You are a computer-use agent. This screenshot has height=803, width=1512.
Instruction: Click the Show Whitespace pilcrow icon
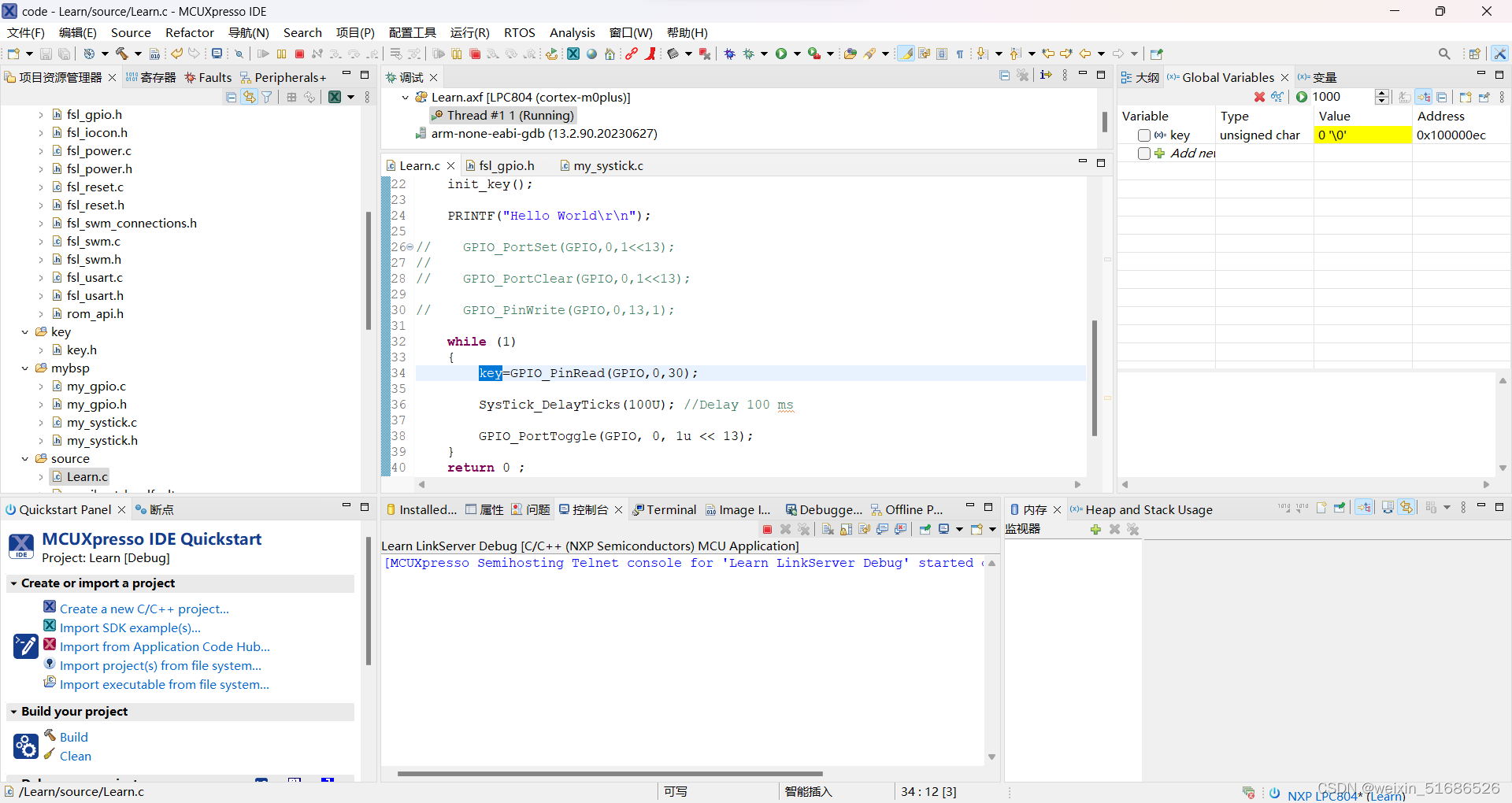pyautogui.click(x=960, y=54)
